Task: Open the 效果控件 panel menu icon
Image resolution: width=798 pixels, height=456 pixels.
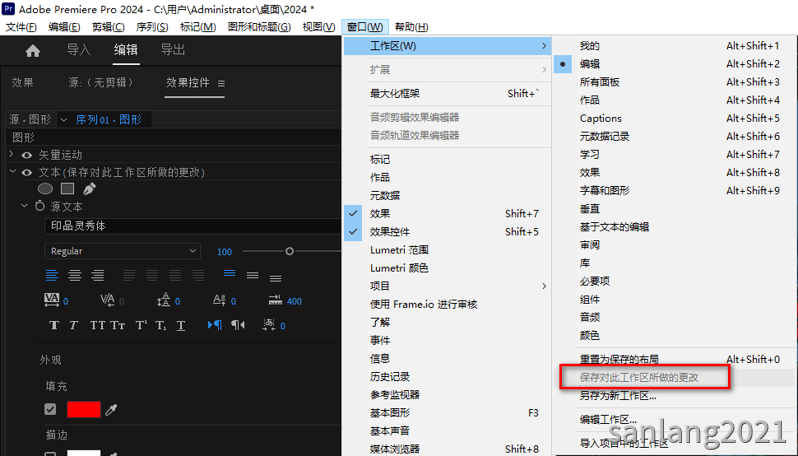Action: pyautogui.click(x=221, y=83)
